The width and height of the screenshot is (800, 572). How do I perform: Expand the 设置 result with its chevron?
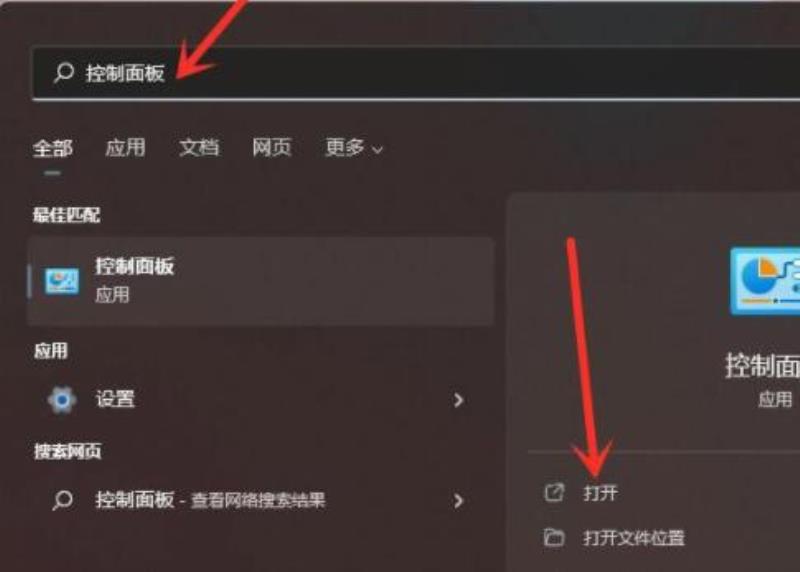458,400
